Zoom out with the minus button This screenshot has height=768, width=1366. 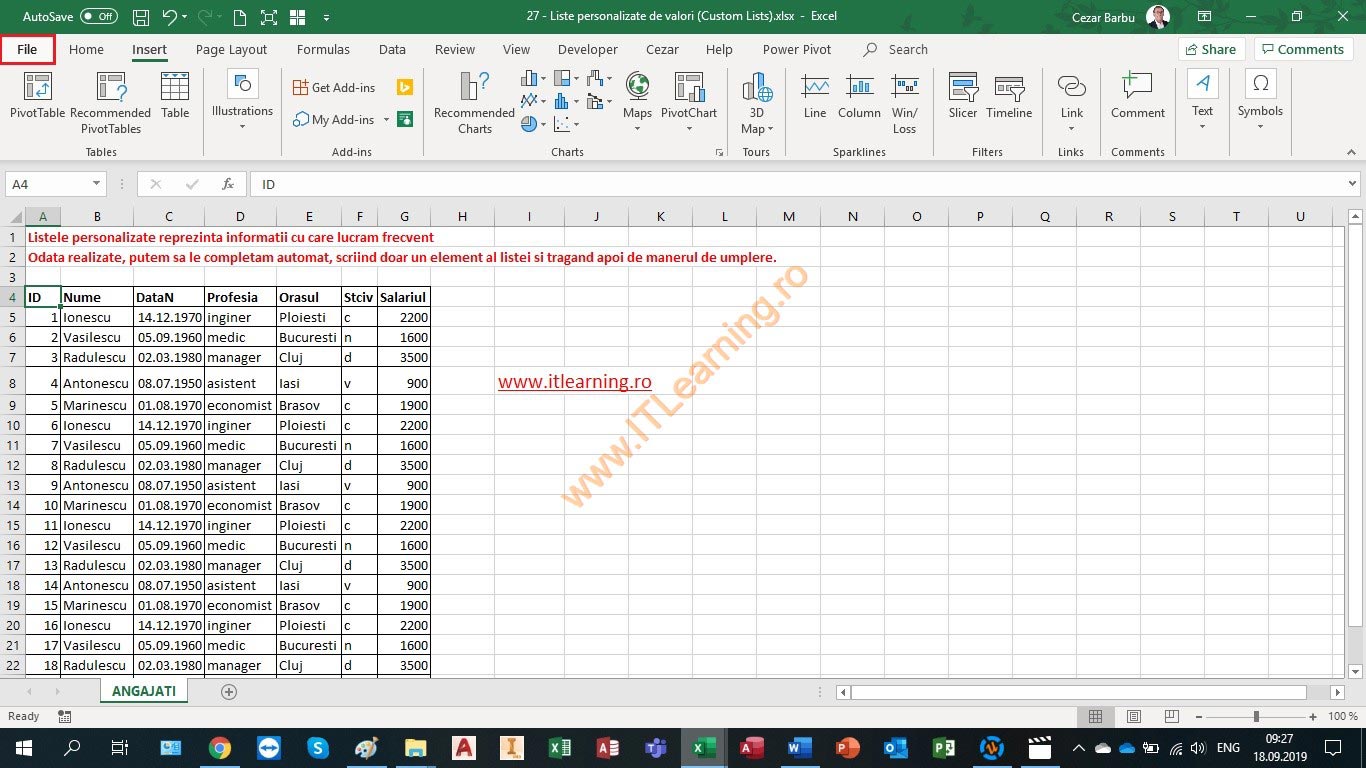coord(1199,717)
